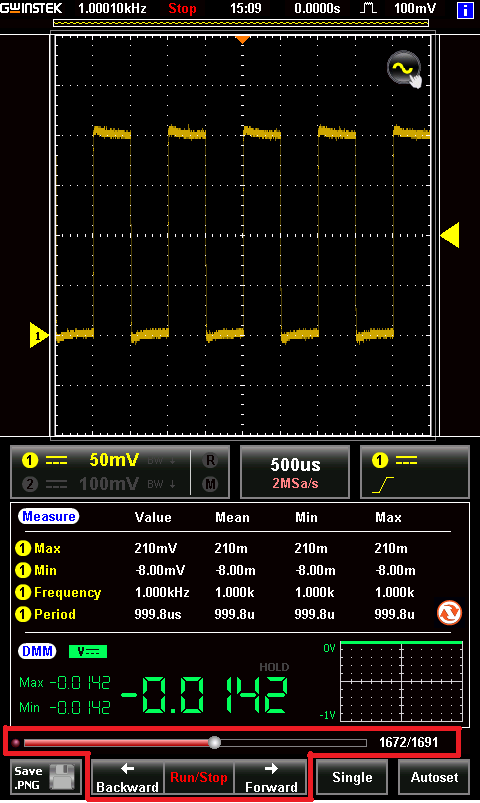
Task: Click the red Stop status text
Action: [x=182, y=9]
